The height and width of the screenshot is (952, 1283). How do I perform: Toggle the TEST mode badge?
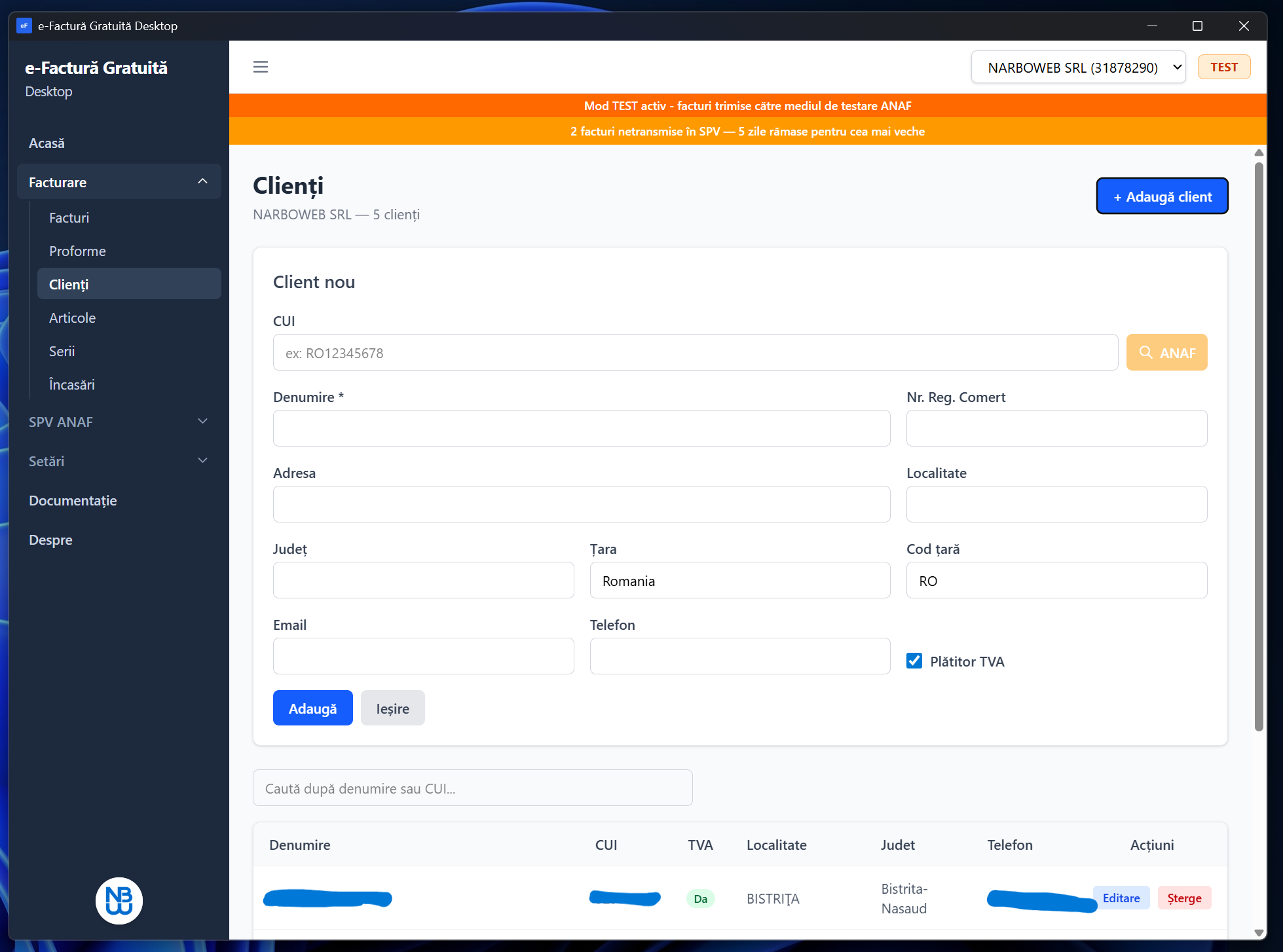pyautogui.click(x=1223, y=67)
